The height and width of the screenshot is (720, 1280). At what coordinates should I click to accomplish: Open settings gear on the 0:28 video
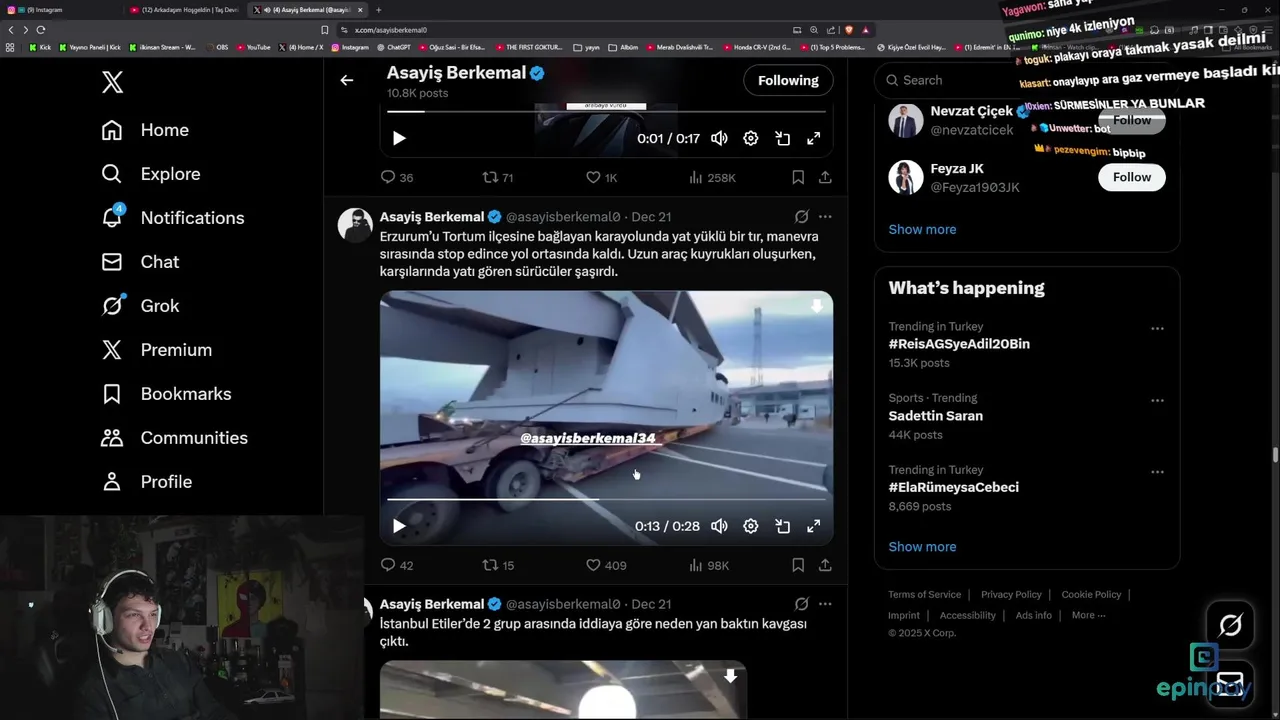click(751, 526)
